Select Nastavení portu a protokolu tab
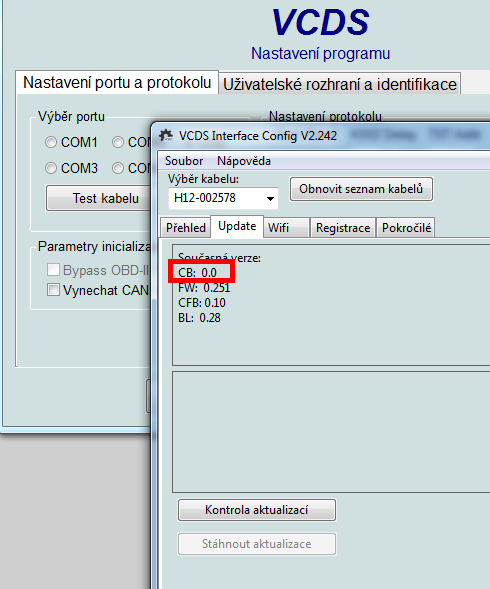This screenshot has width=490, height=589. coord(117,82)
